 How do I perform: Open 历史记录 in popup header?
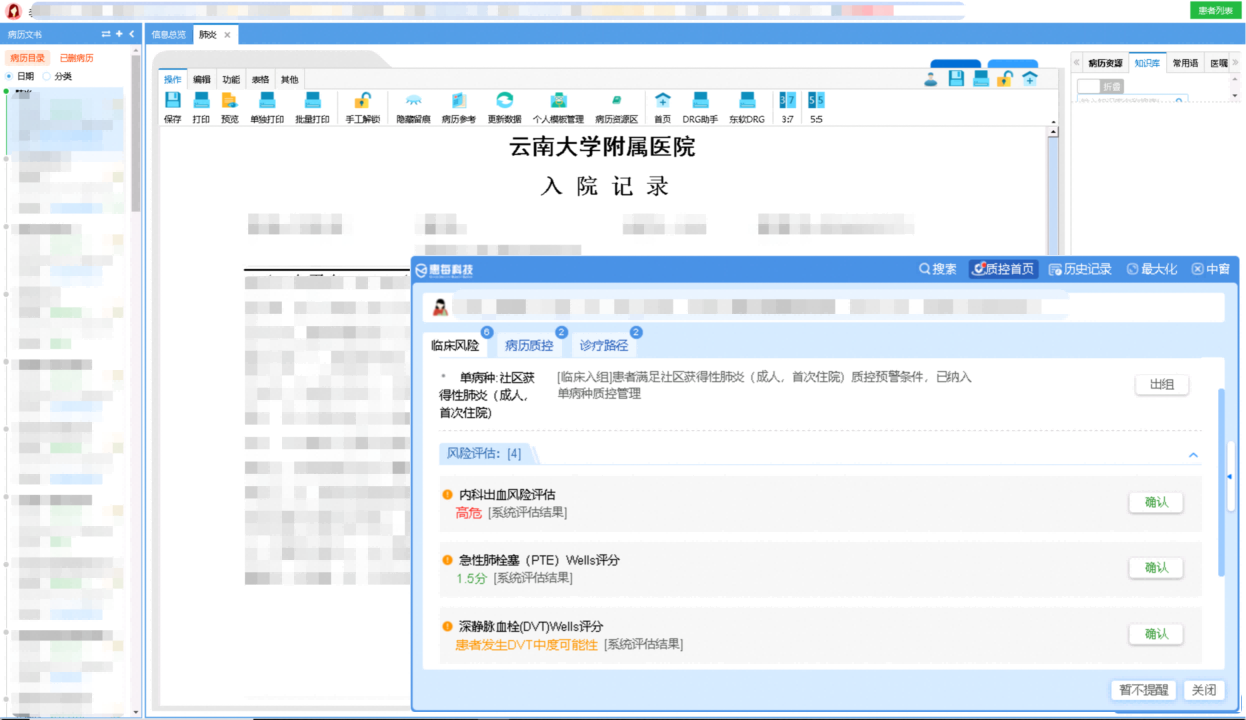(x=1080, y=269)
